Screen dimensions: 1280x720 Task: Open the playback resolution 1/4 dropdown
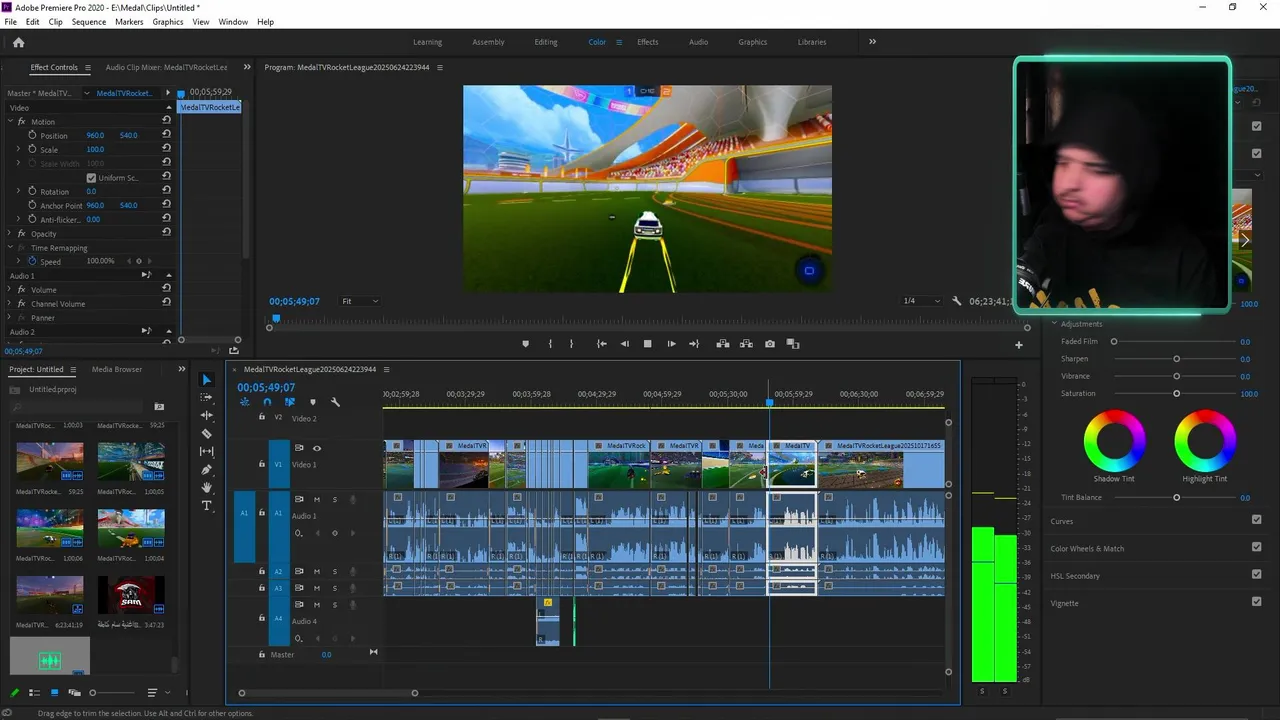tap(922, 301)
